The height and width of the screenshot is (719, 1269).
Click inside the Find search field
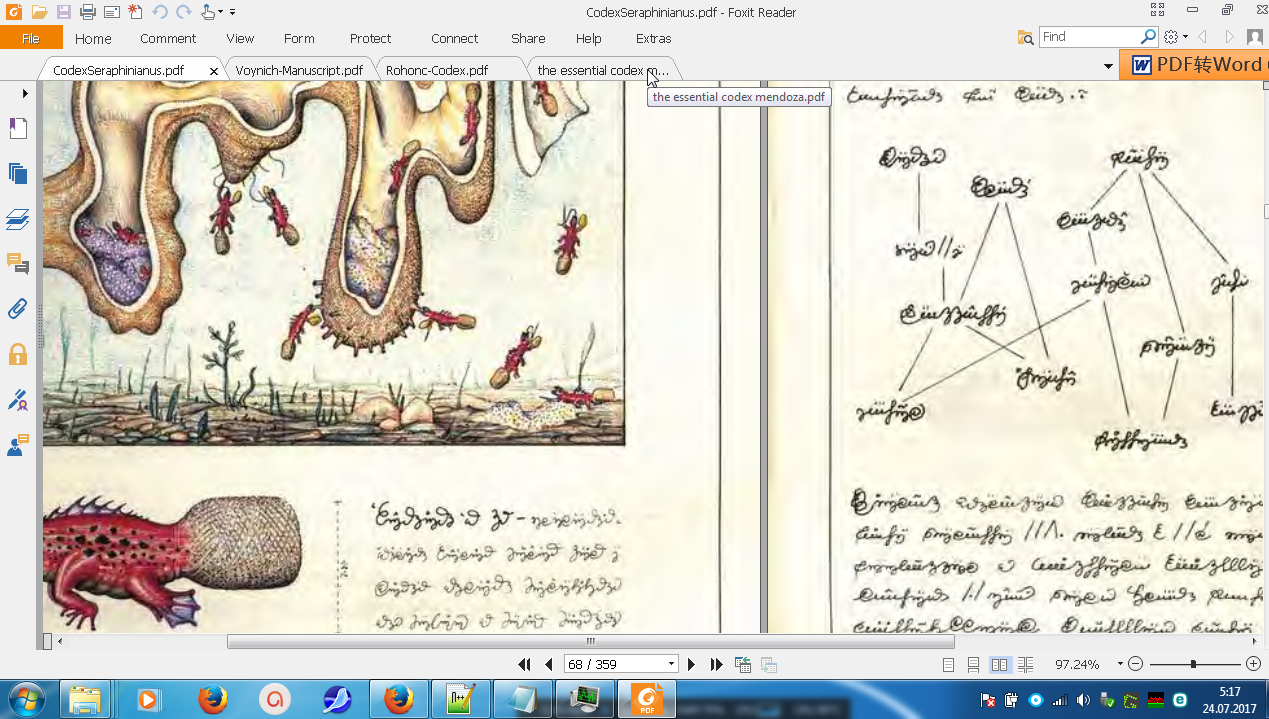1088,36
